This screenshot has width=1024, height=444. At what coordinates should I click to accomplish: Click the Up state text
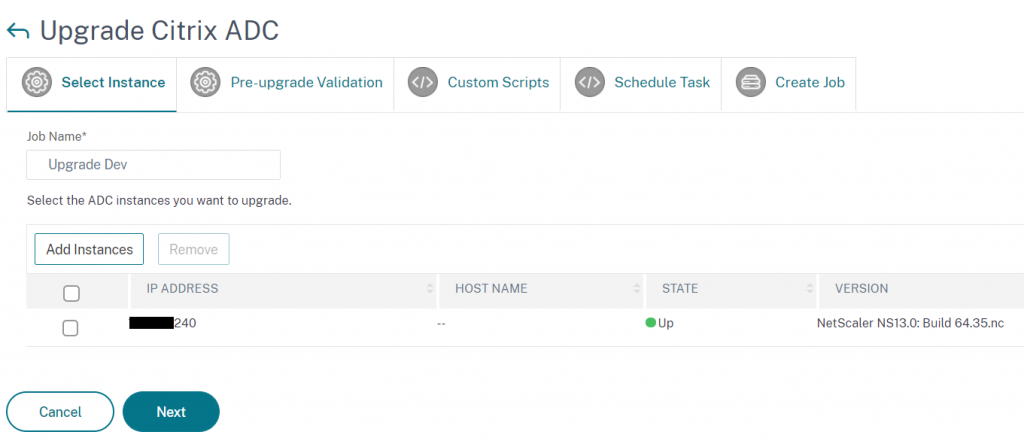(x=665, y=323)
